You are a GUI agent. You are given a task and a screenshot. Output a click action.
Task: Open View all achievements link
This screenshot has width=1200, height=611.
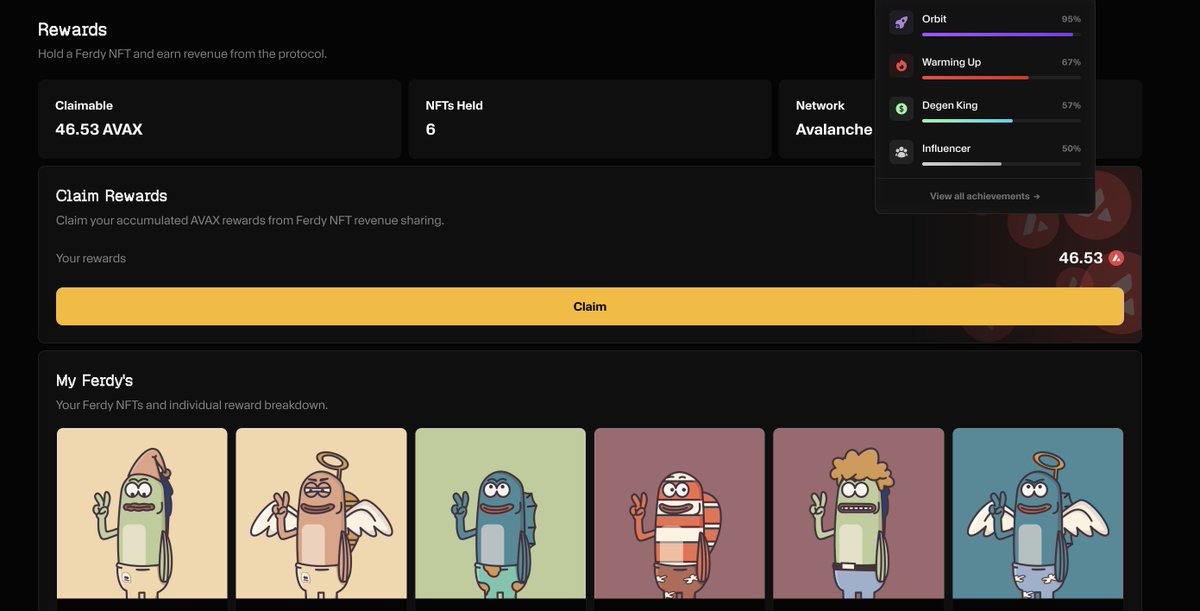pos(985,196)
